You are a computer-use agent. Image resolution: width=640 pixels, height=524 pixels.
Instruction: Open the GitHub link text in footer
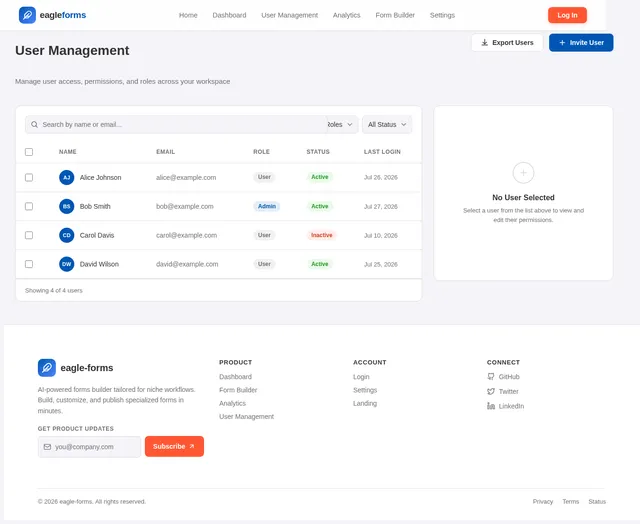point(509,377)
